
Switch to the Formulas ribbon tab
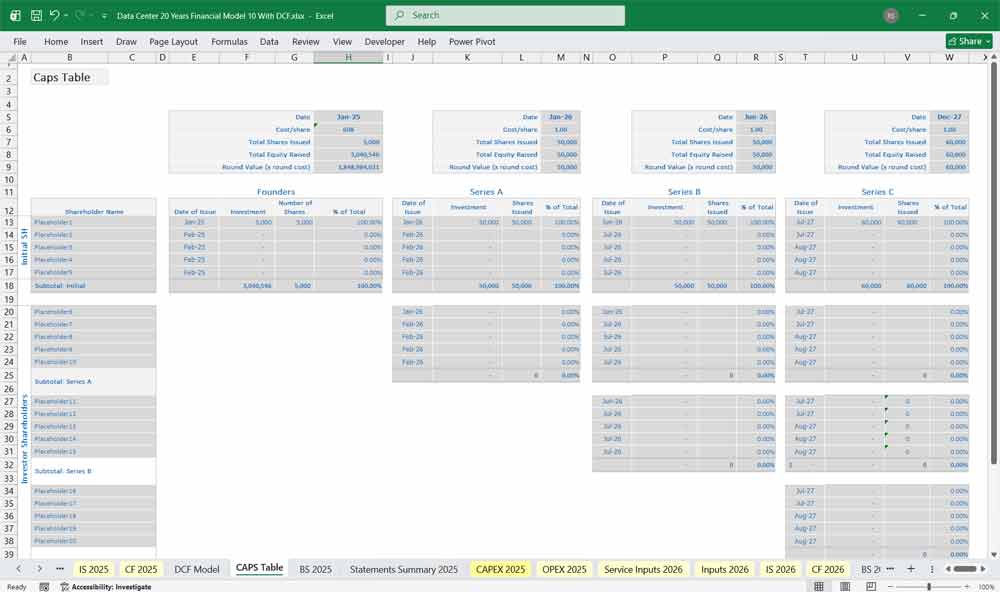(229, 42)
